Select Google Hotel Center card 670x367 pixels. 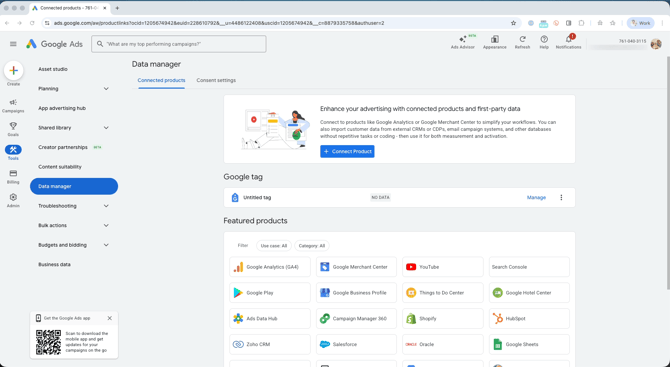(x=529, y=293)
